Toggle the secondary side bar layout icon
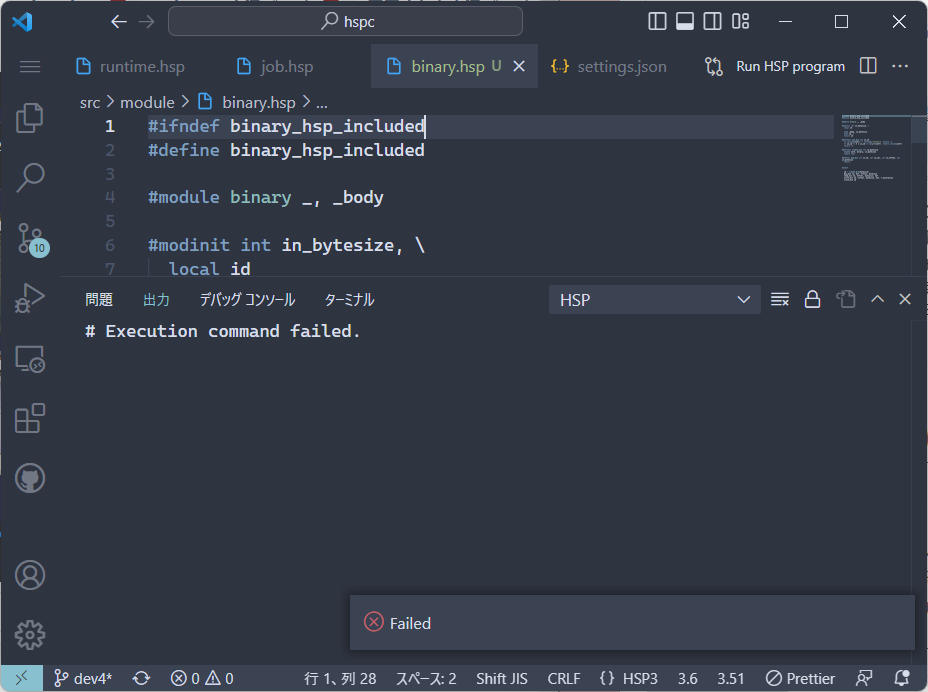This screenshot has width=928, height=692. [713, 21]
